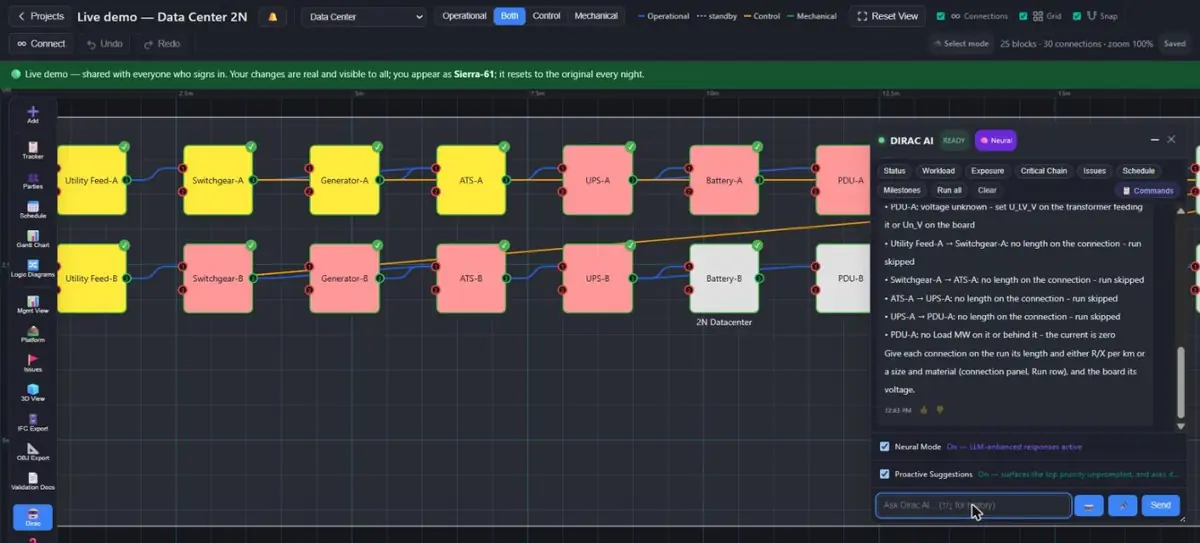Select the Mechanical view tab

pos(596,16)
